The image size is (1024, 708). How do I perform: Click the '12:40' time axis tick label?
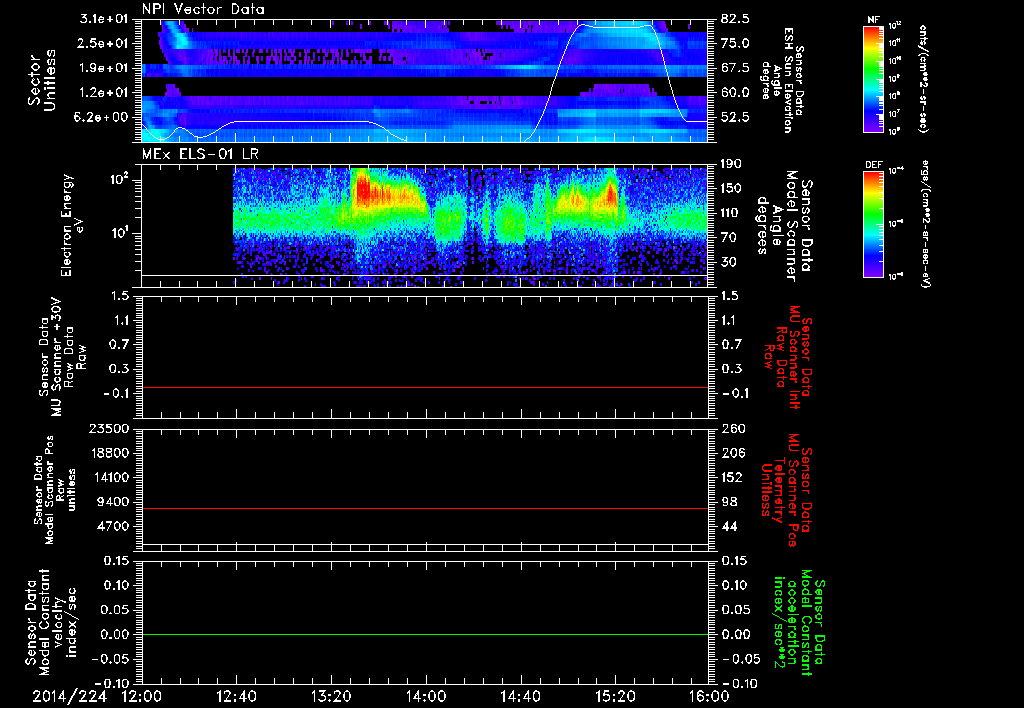tap(236, 696)
